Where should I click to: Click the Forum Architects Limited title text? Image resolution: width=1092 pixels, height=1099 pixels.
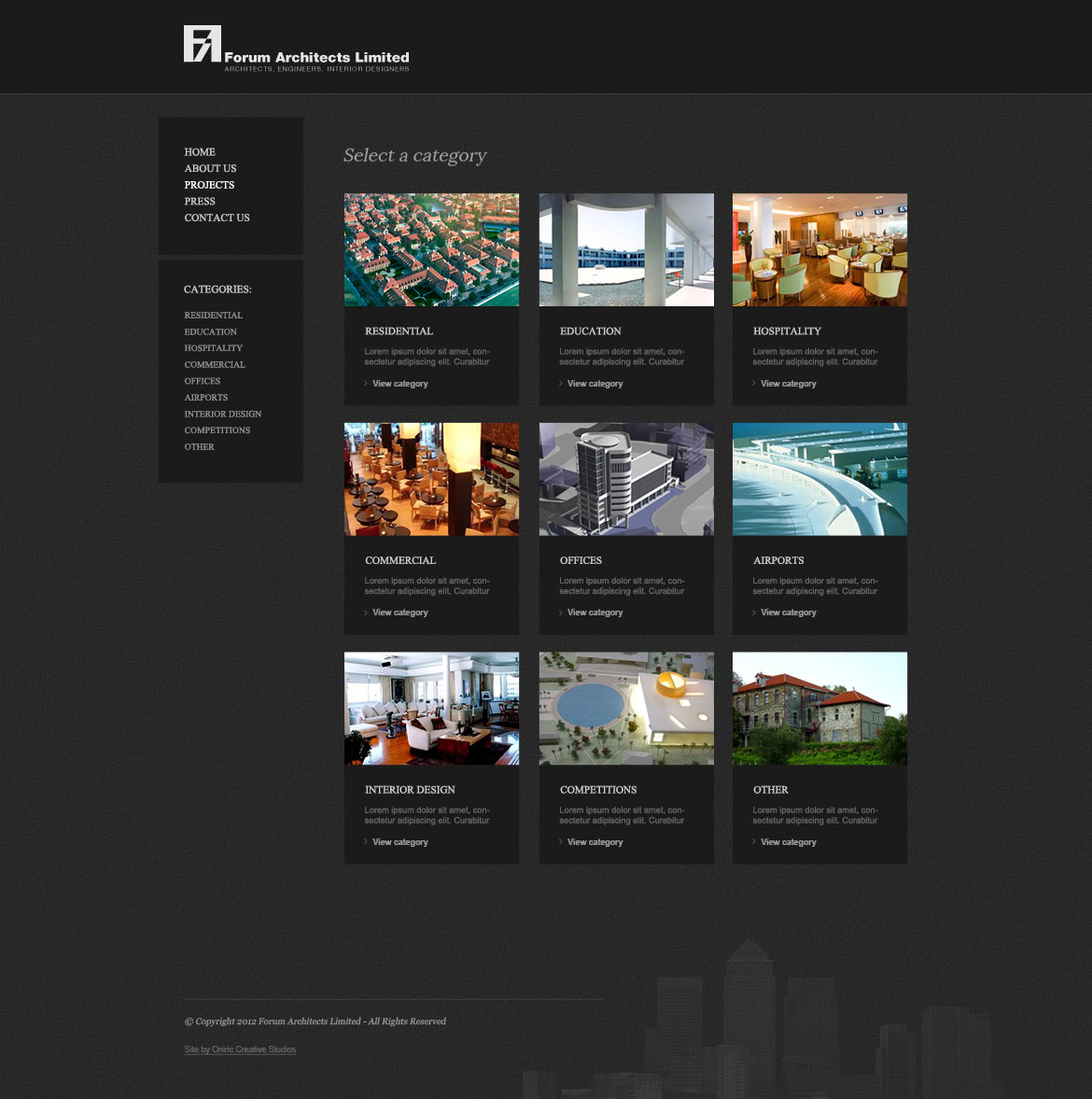(x=316, y=58)
